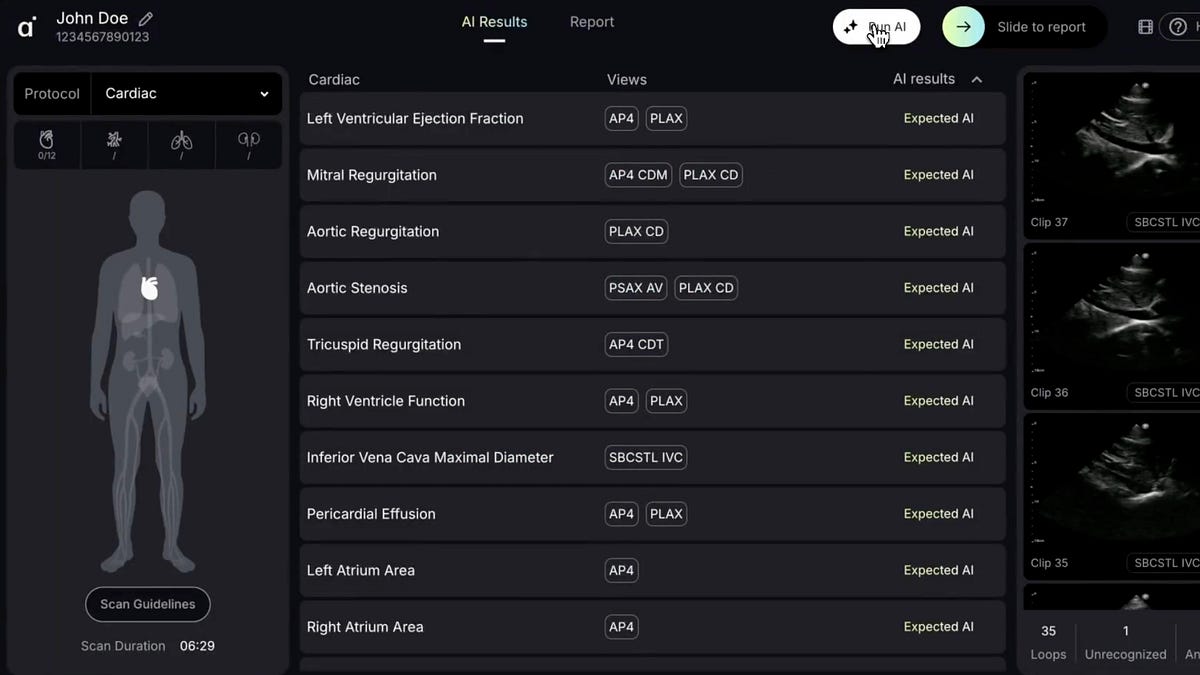
Task: Select the lungs organ icon
Action: [x=181, y=145]
